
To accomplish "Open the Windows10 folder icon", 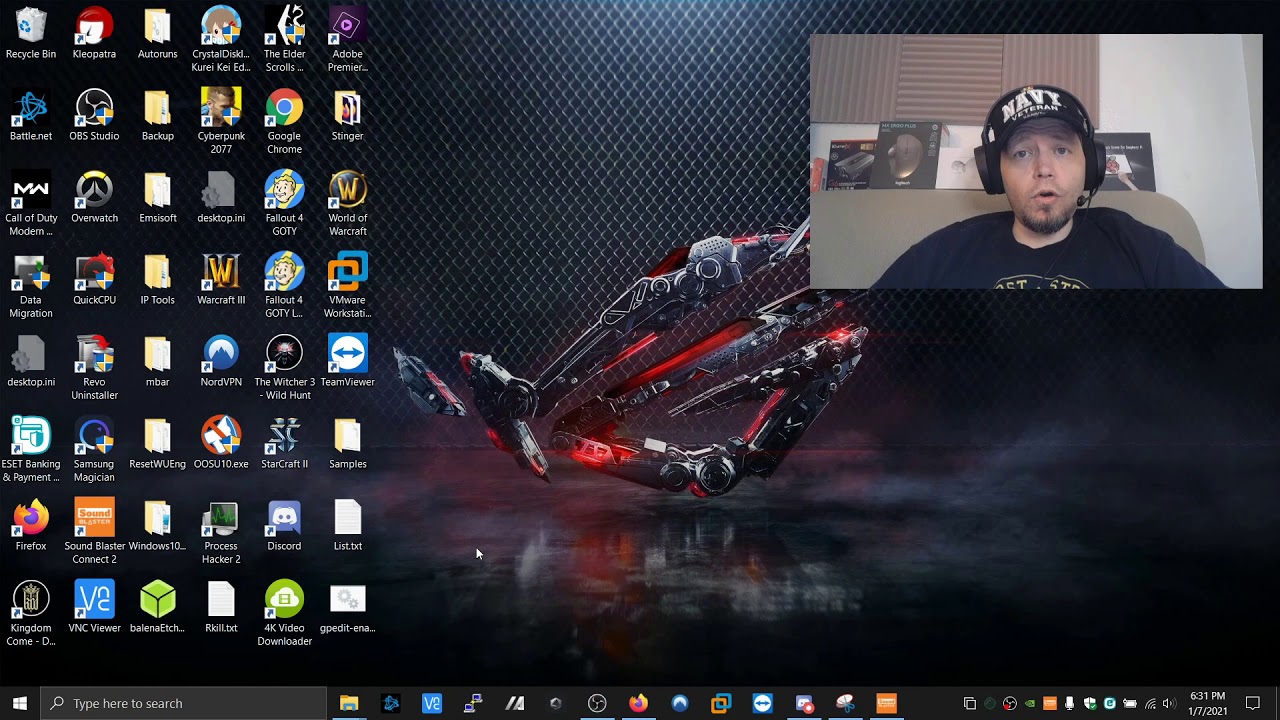I will point(157,526).
